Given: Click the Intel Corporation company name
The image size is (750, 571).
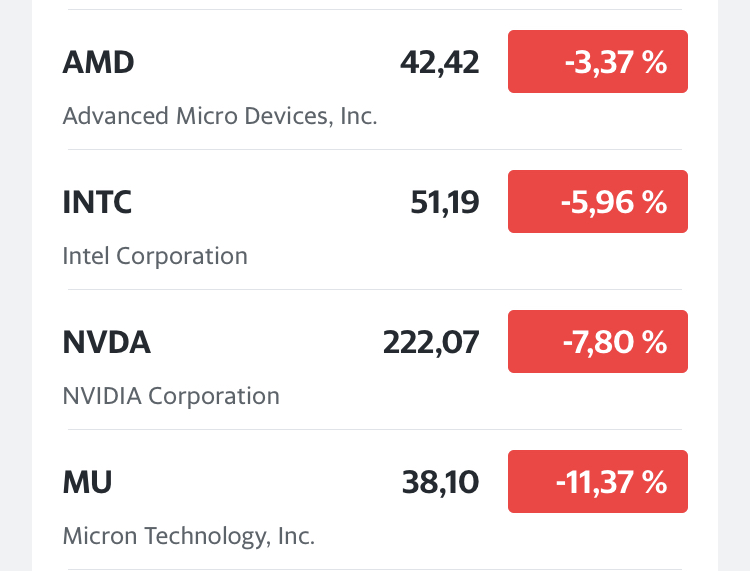Looking at the screenshot, I should pos(155,256).
